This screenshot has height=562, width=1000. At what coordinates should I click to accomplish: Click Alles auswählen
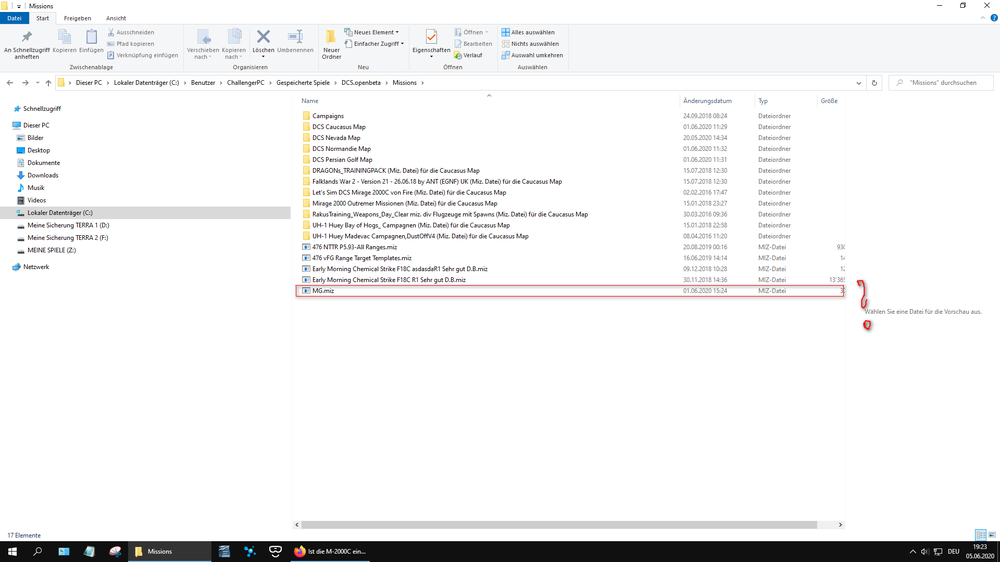(527, 32)
